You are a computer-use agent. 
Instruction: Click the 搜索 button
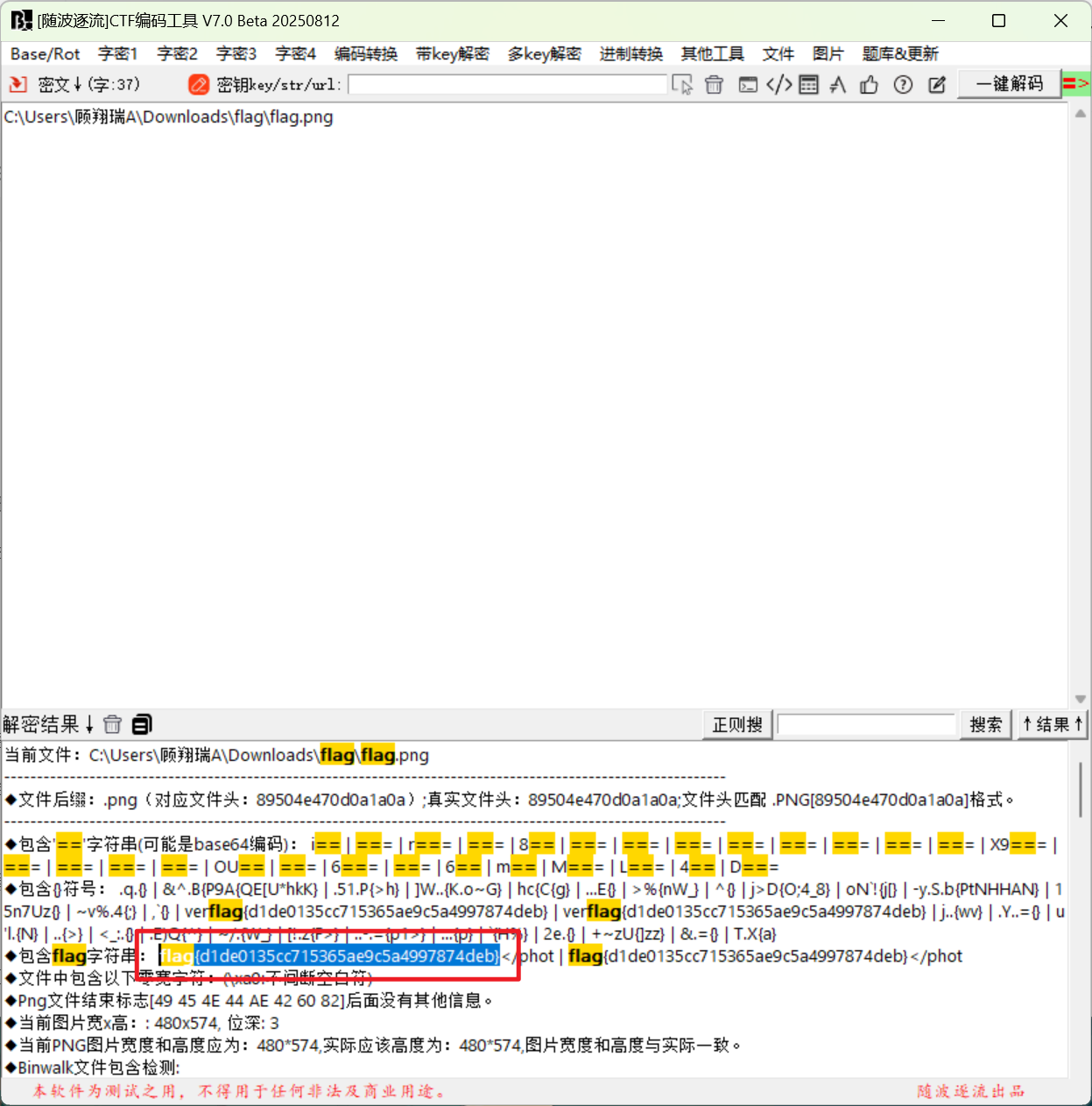click(985, 725)
